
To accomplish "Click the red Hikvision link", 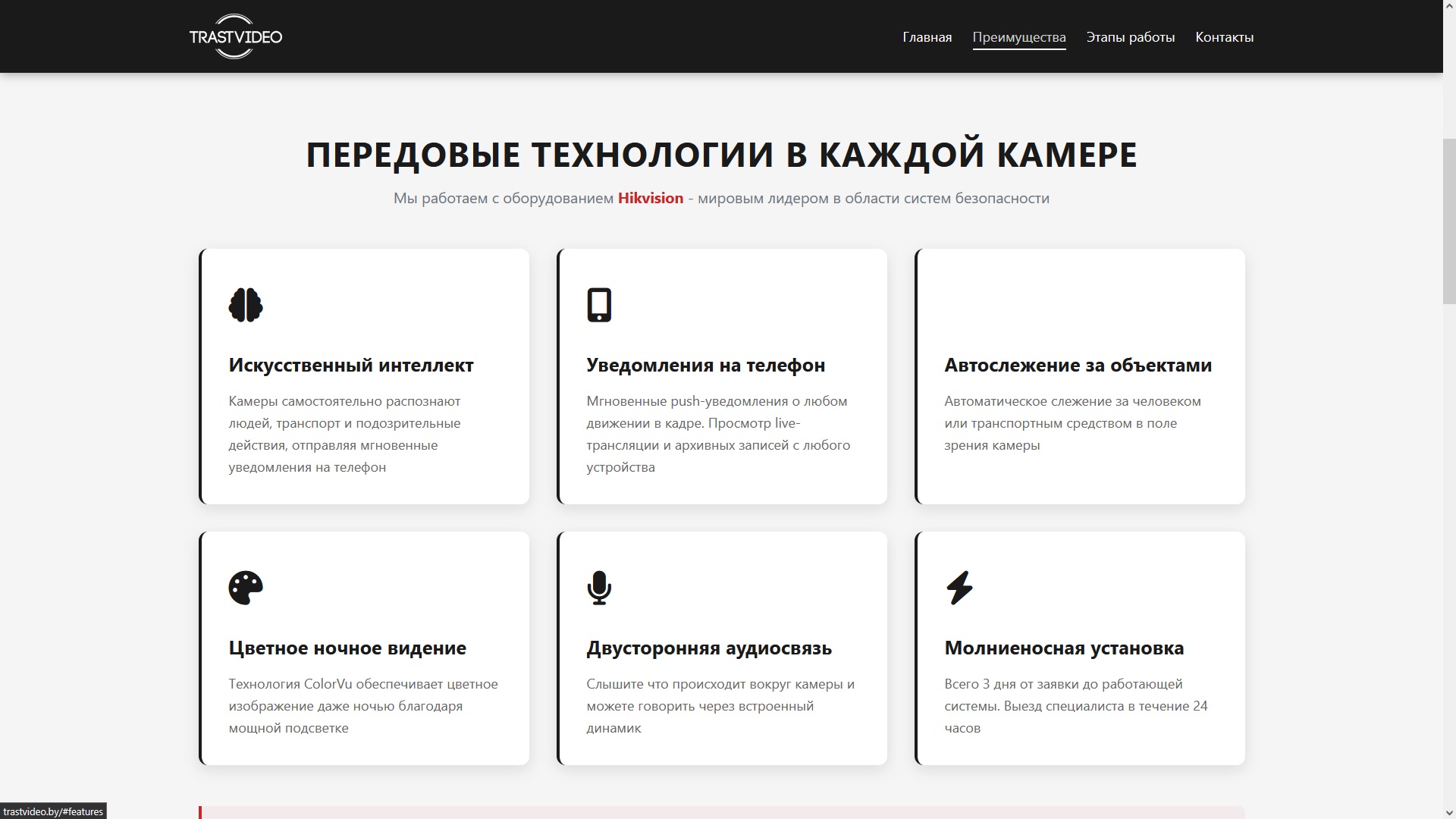I will click(x=650, y=198).
